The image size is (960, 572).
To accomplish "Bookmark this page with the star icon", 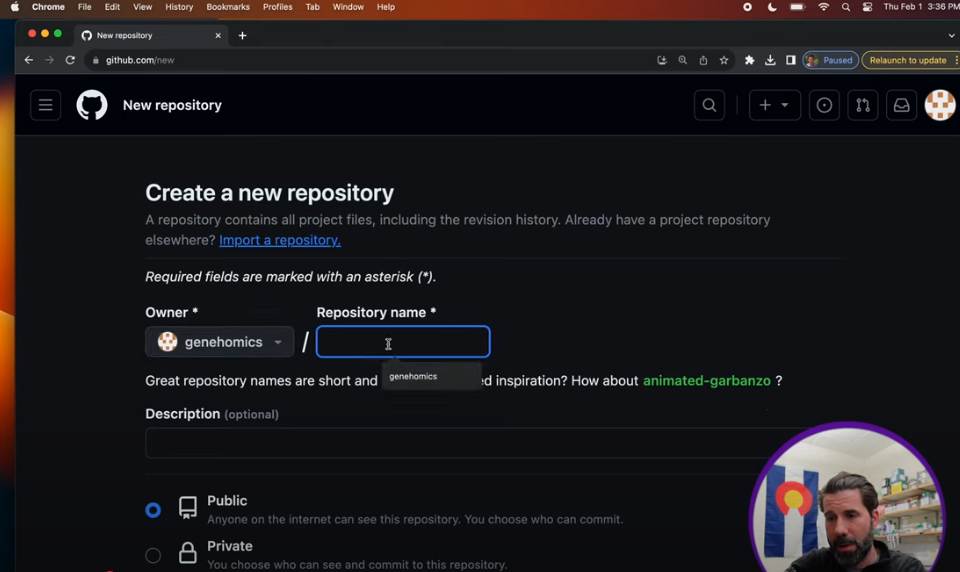I will [724, 60].
